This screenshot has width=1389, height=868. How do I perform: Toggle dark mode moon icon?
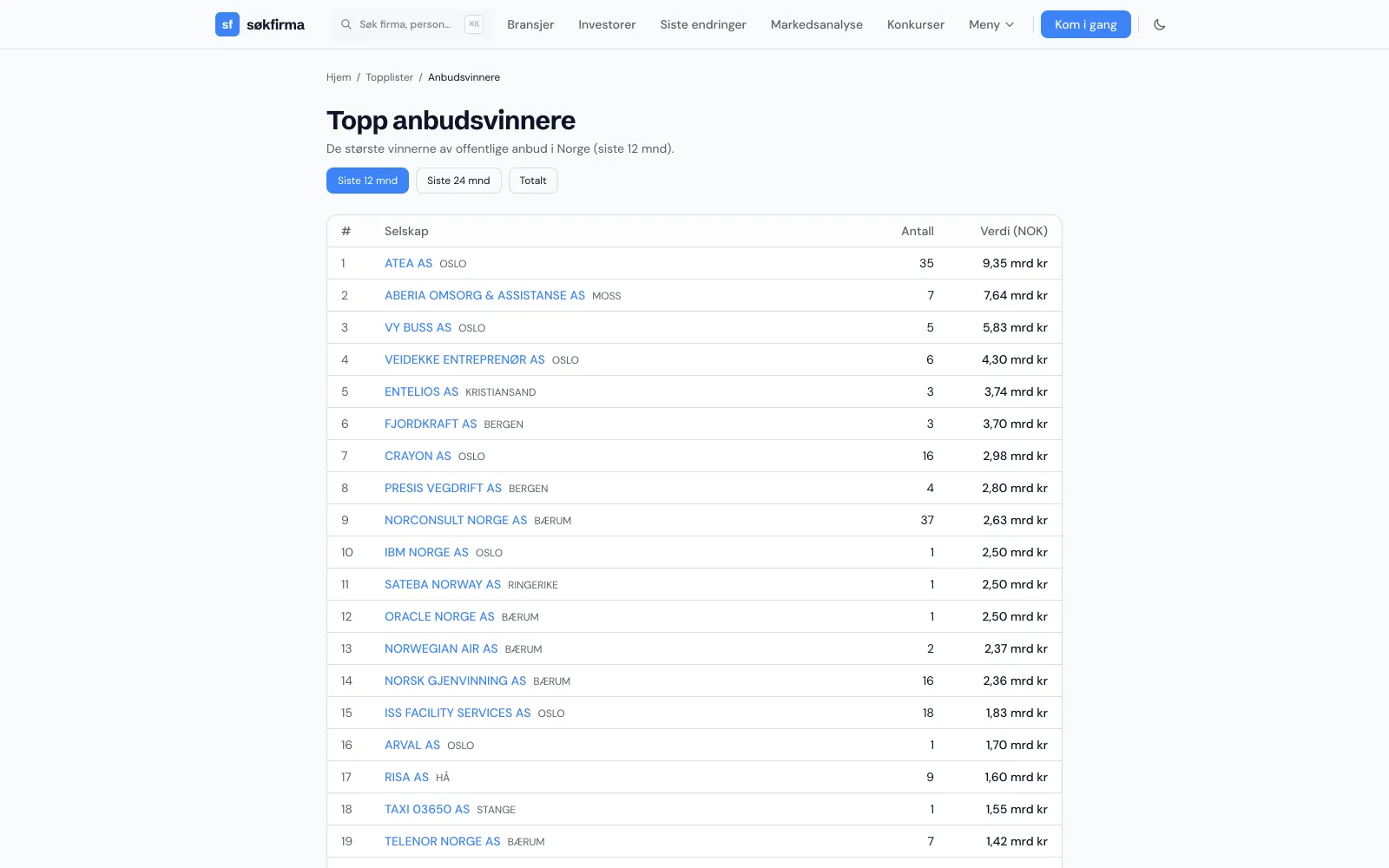[1159, 24]
